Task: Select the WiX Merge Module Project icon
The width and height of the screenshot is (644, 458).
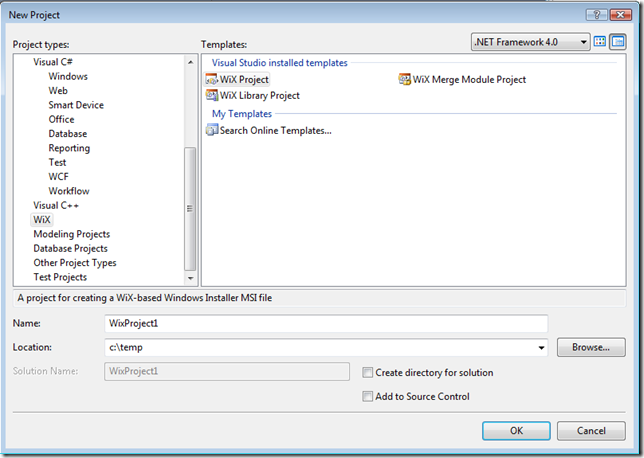Action: coord(405,79)
